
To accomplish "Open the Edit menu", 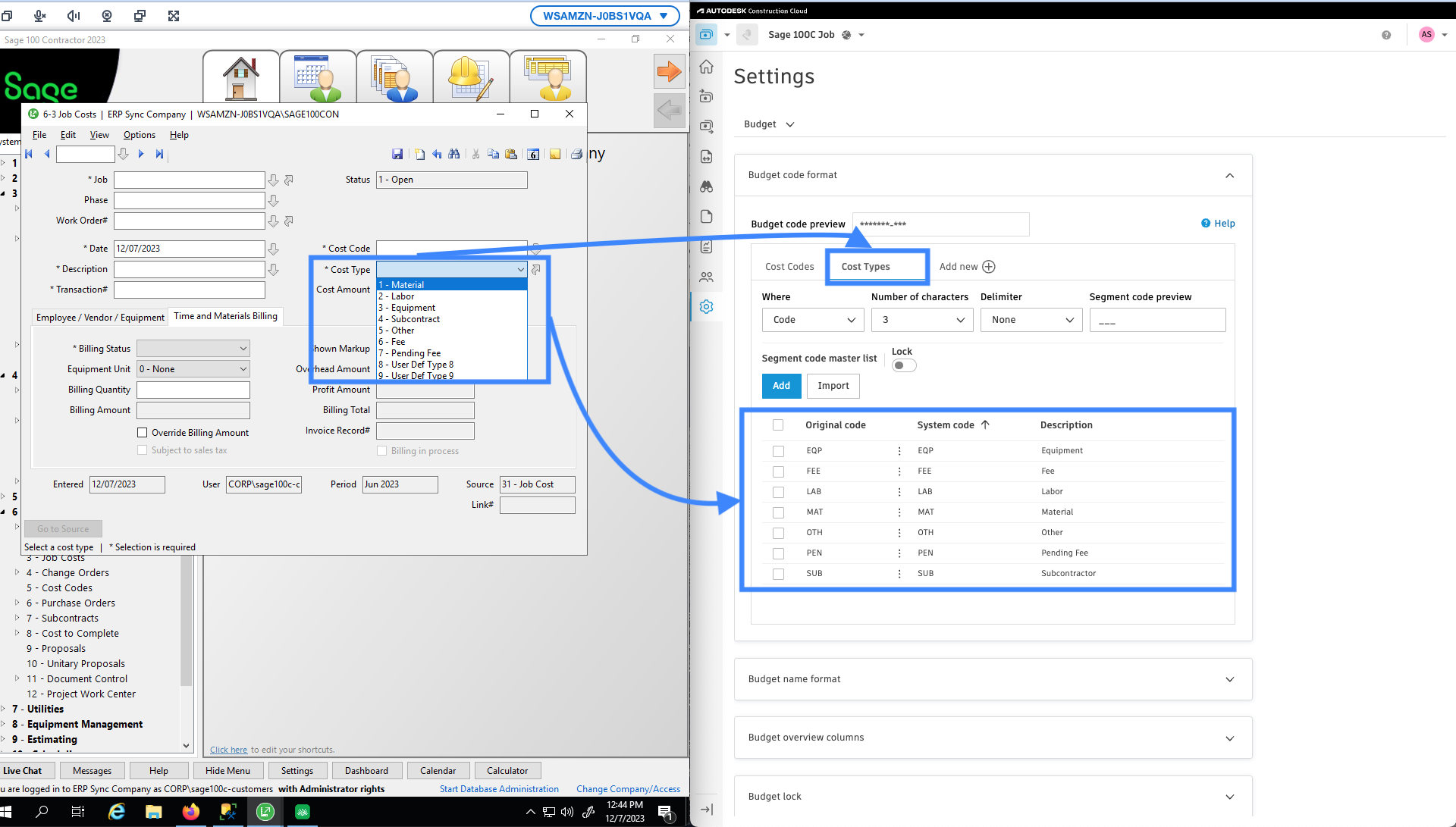I will 68,135.
